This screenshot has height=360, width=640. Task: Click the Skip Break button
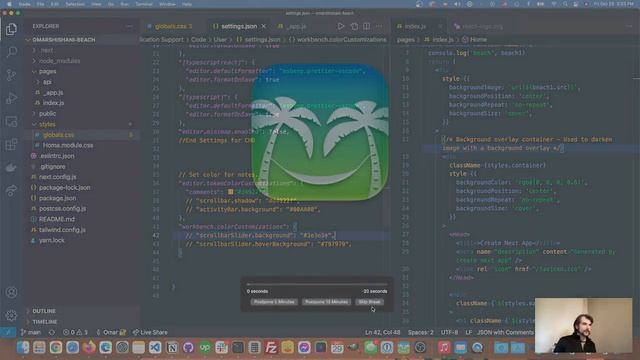(369, 302)
